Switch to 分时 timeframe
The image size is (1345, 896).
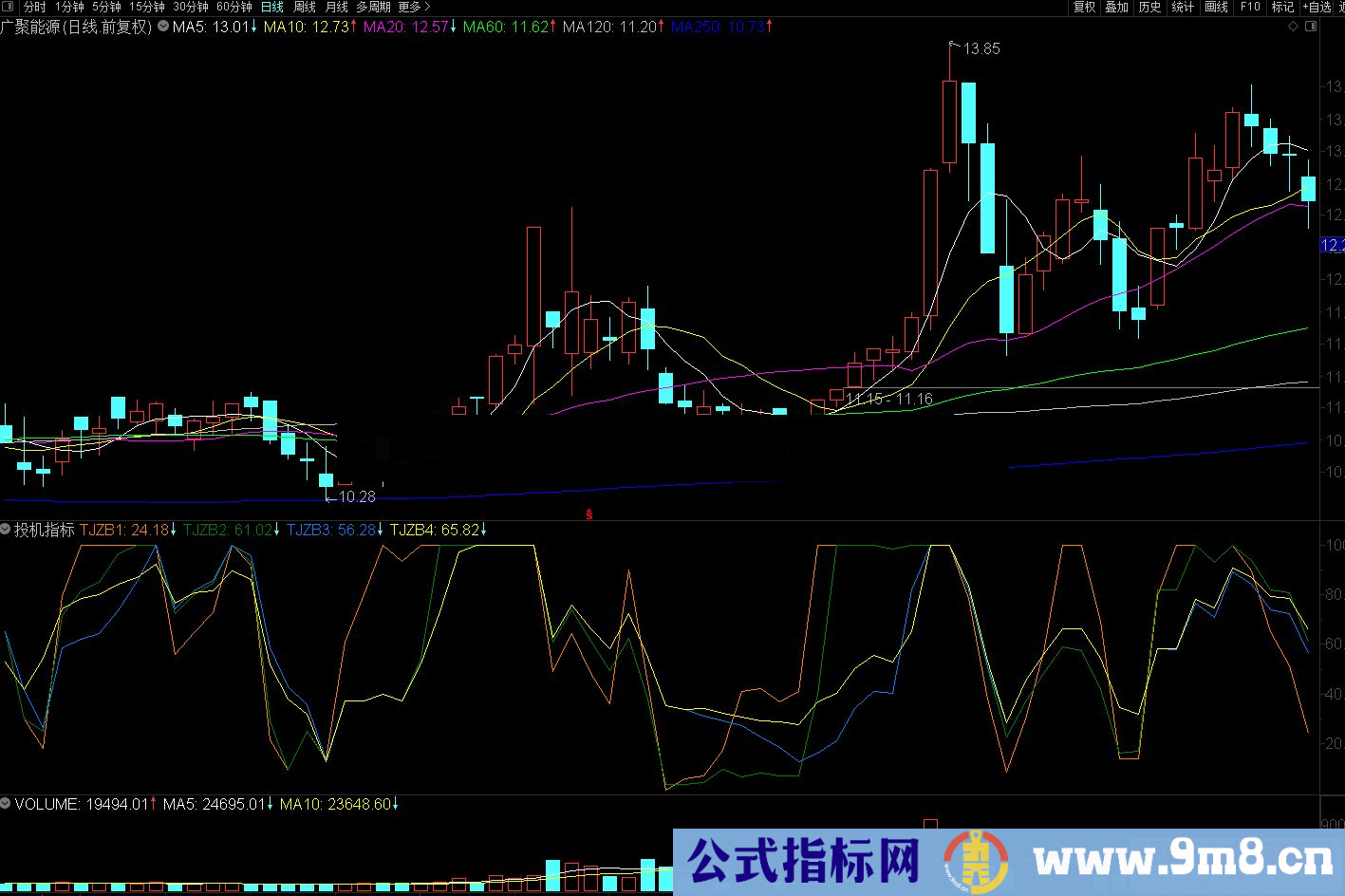[x=34, y=7]
